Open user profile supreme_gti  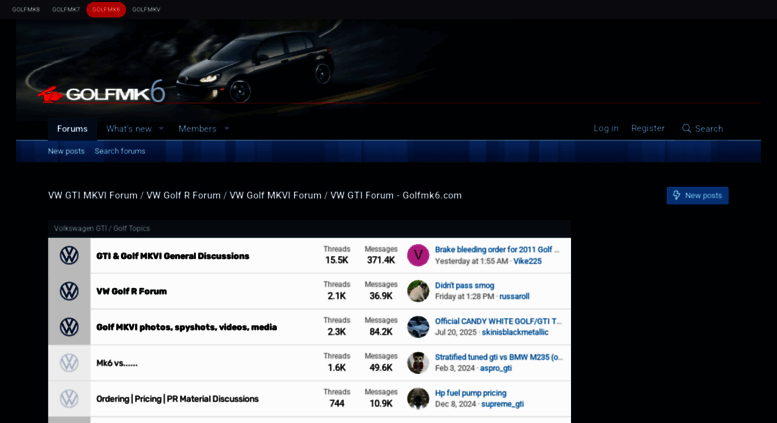pyautogui.click(x=502, y=404)
